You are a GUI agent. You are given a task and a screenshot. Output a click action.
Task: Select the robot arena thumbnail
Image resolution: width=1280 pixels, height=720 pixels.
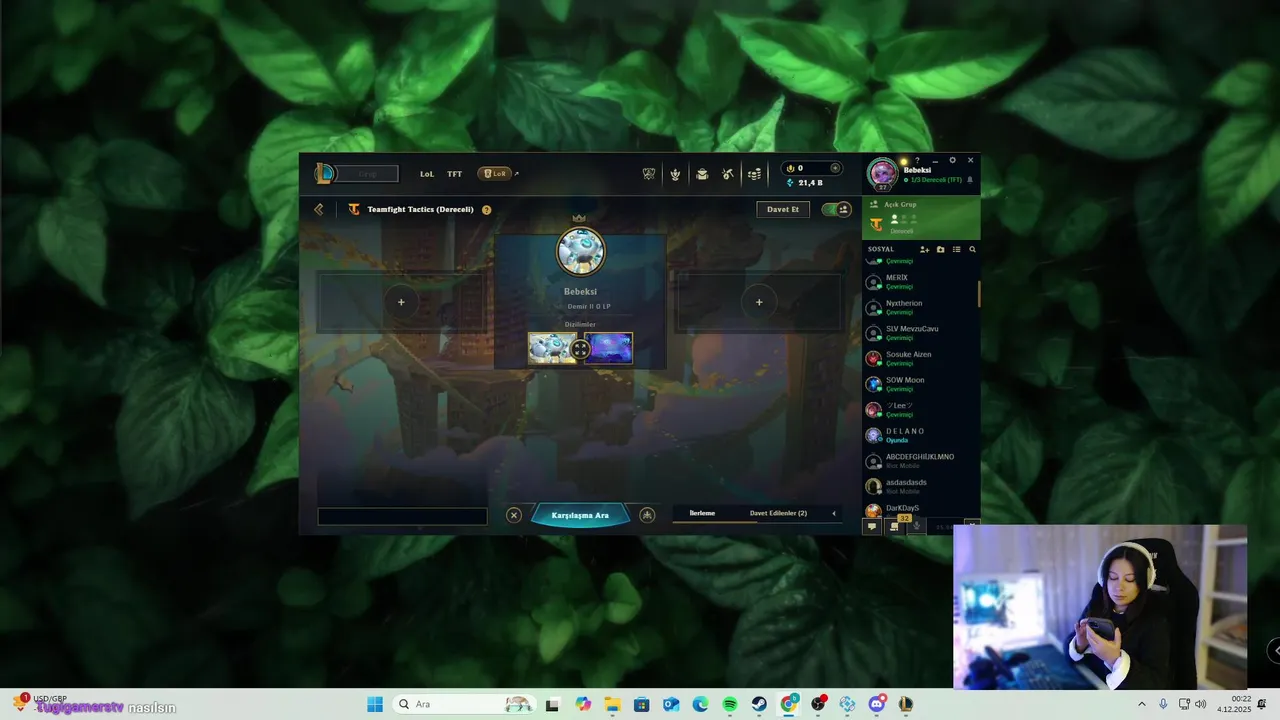[x=553, y=348]
